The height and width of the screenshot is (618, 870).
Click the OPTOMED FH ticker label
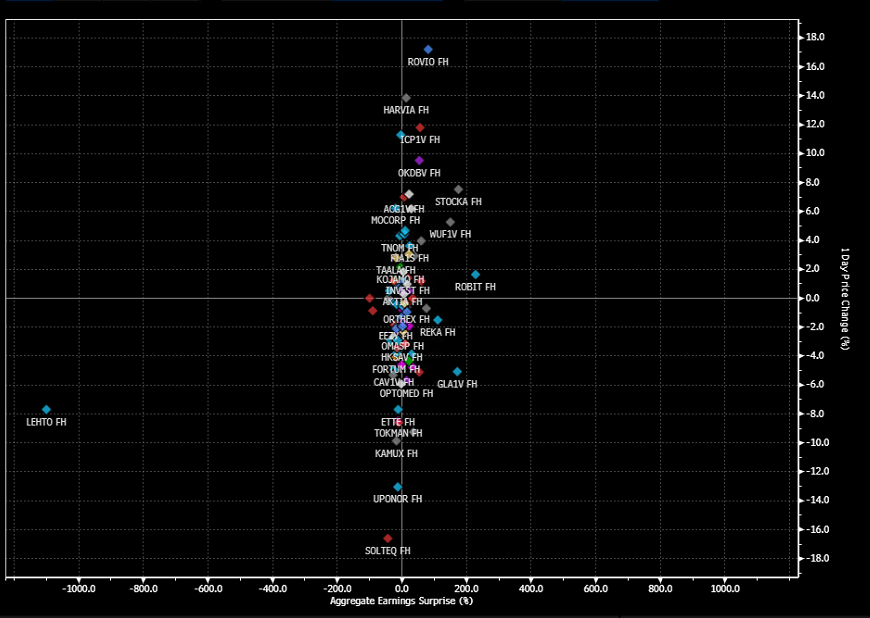[x=406, y=394]
